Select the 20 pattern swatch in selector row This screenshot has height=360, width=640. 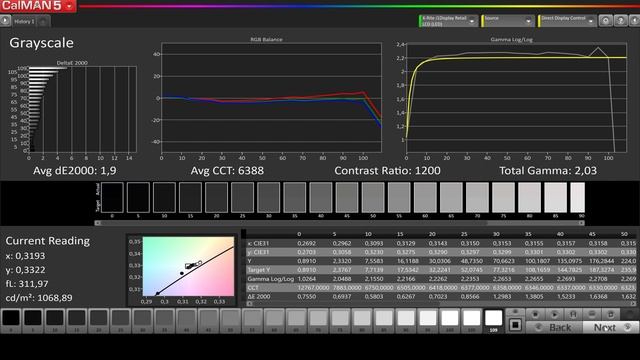(x=99, y=321)
